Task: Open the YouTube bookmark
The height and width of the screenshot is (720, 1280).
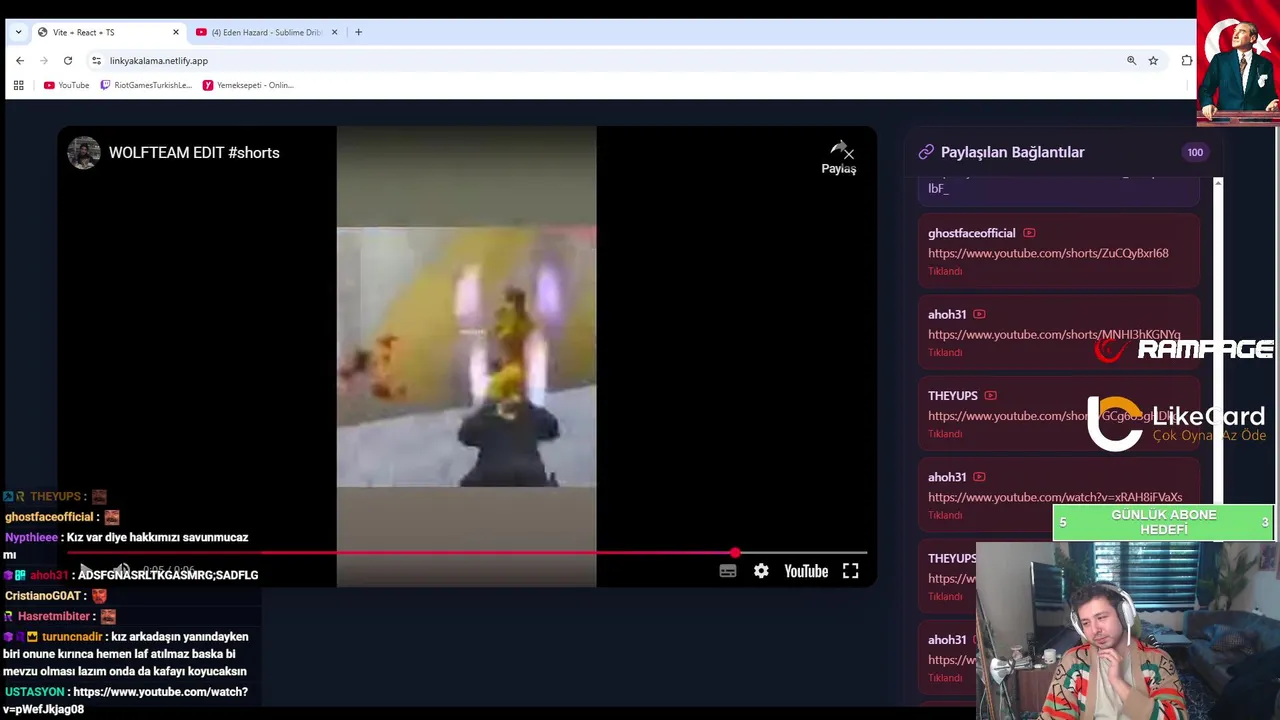Action: pyautogui.click(x=66, y=85)
